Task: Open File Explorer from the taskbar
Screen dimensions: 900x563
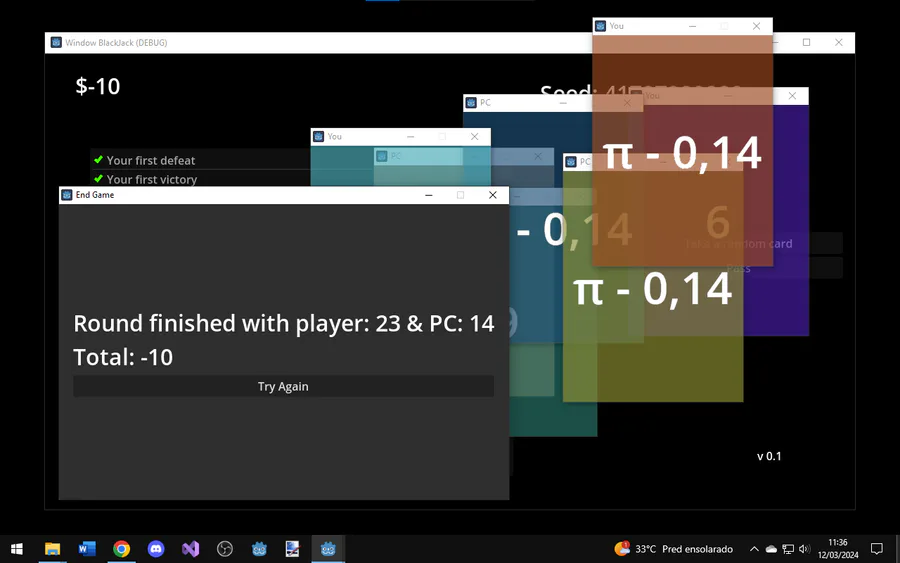Action: pos(52,549)
